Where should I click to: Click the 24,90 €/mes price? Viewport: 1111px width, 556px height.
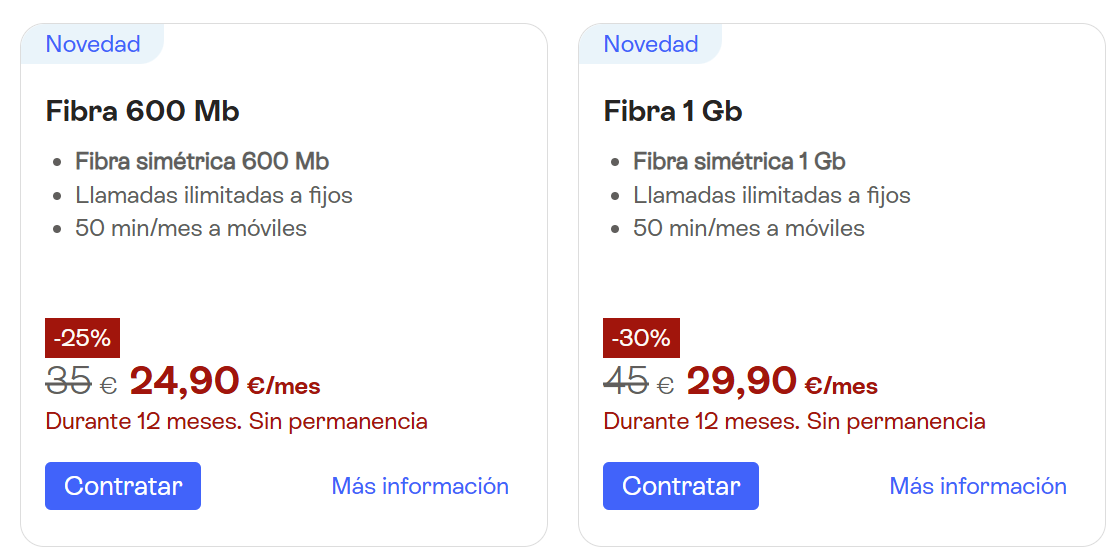[225, 381]
